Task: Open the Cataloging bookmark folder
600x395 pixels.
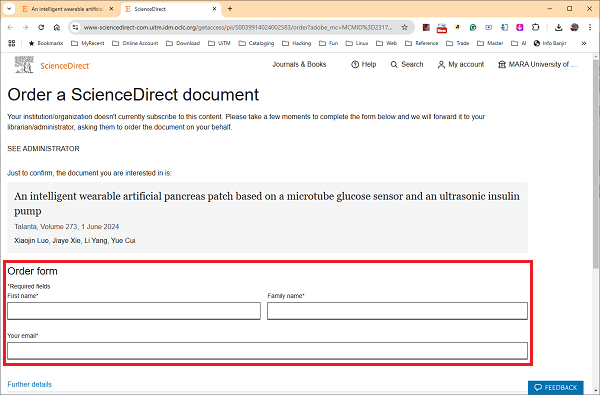Action: [256, 43]
